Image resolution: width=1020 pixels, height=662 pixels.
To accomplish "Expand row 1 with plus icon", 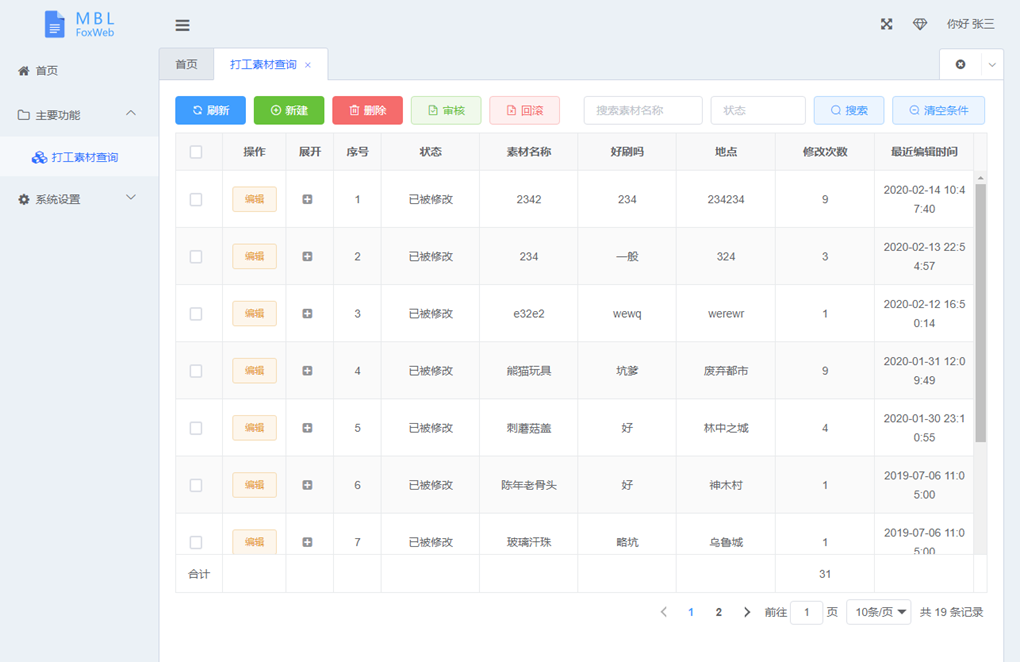I will pyautogui.click(x=308, y=200).
